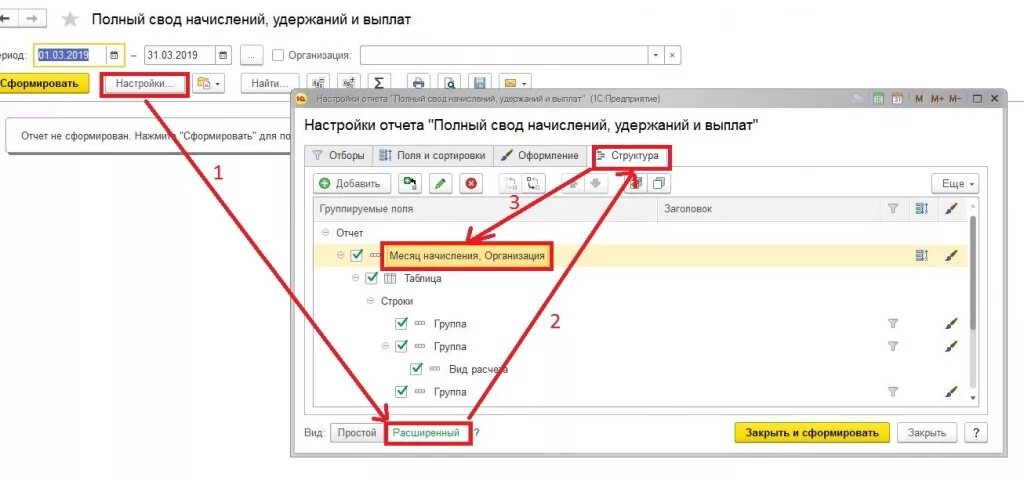Switch the view to Простой
This screenshot has height=477, width=1024.
click(x=357, y=433)
